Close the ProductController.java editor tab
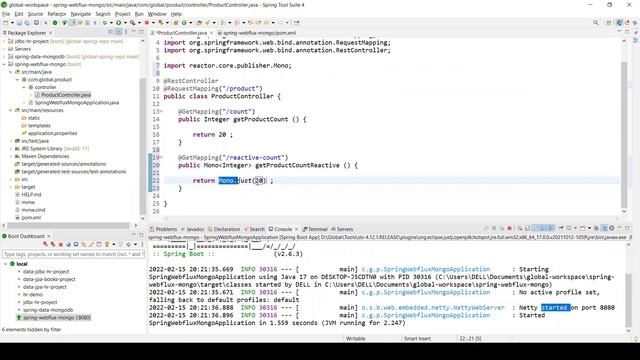This screenshot has width=640, height=360. click(211, 33)
